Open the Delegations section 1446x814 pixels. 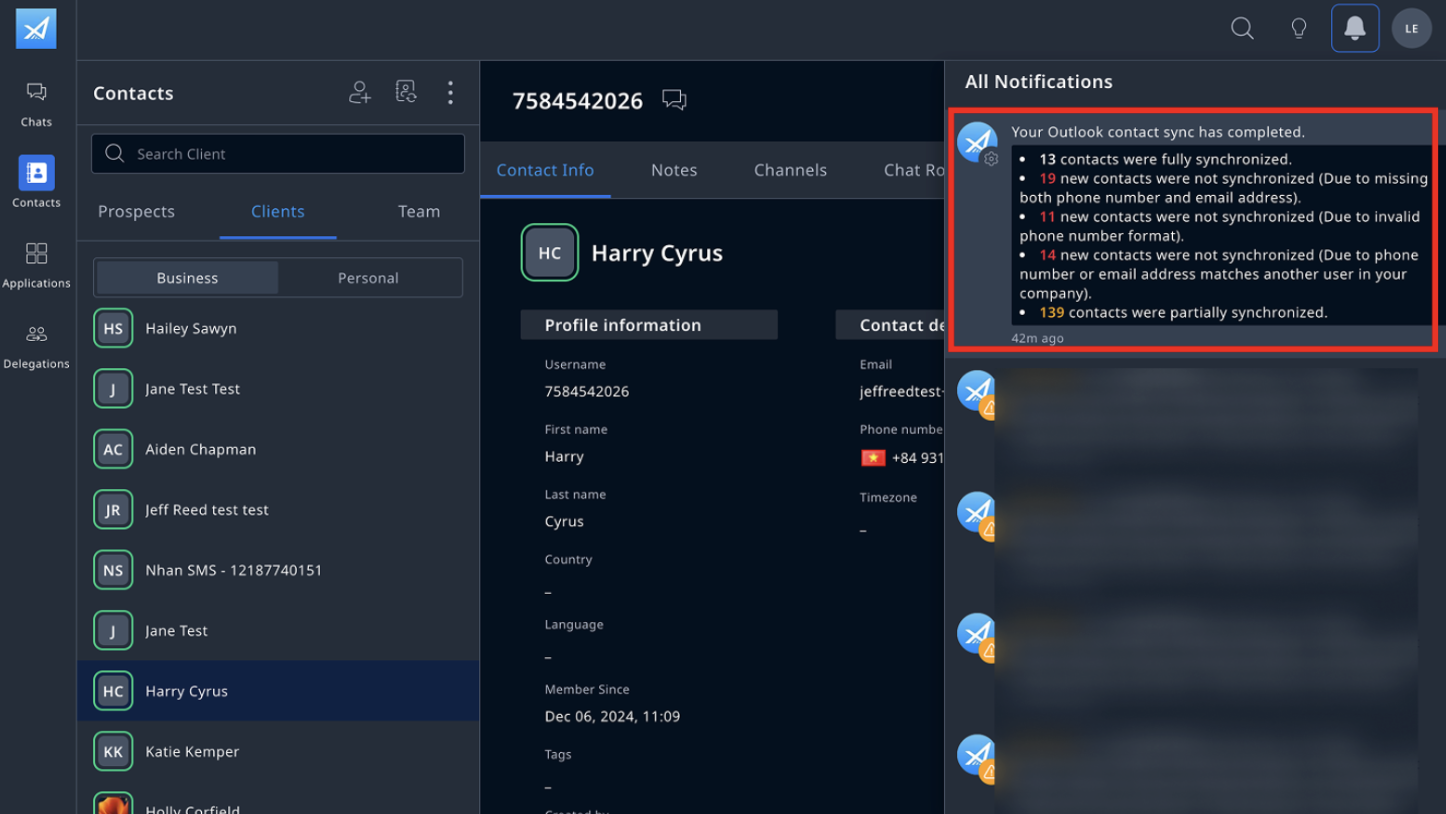click(36, 346)
